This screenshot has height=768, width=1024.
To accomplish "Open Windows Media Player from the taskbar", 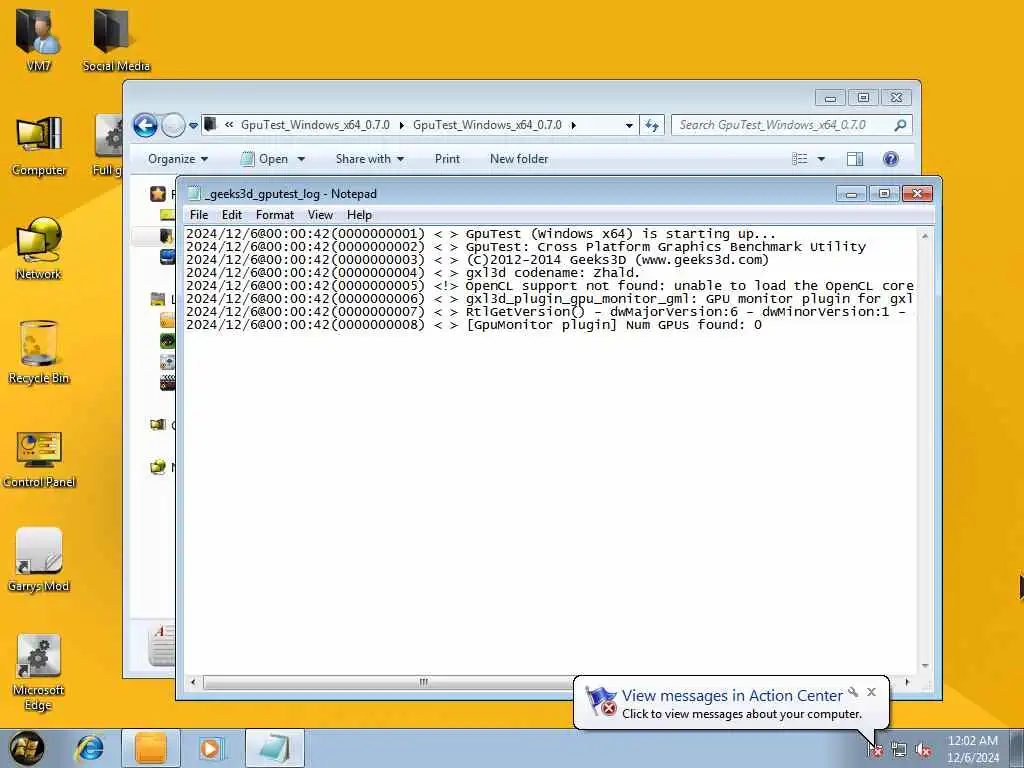I will pos(211,748).
